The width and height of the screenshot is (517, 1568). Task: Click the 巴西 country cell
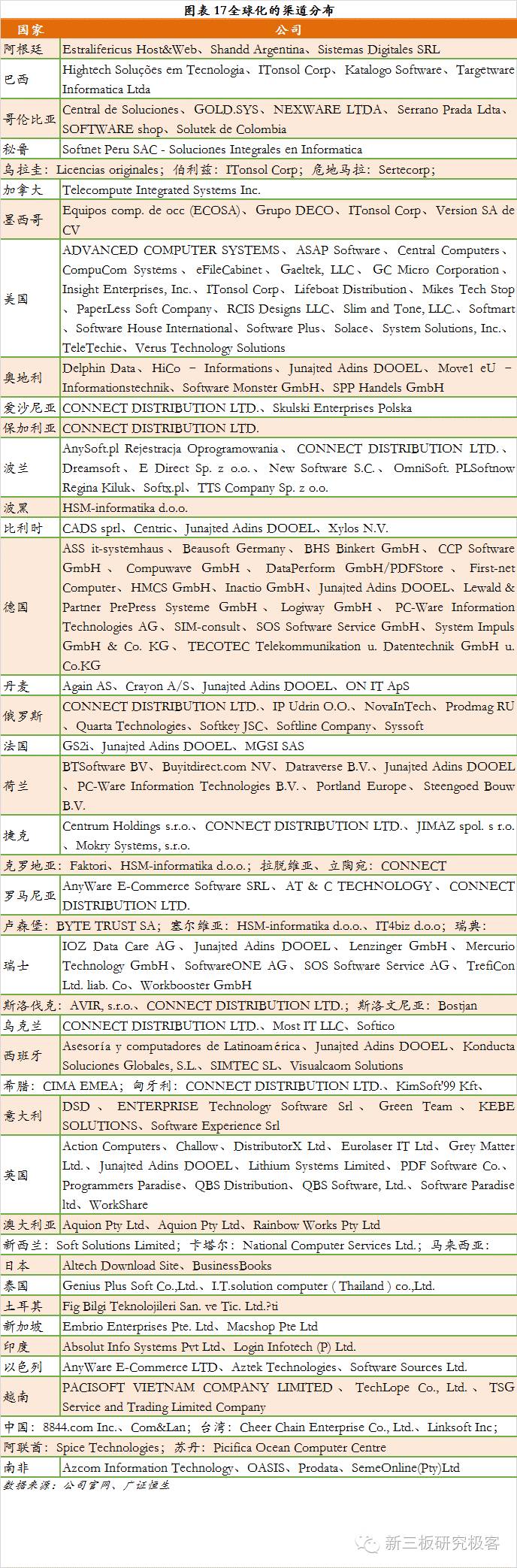coord(30,79)
